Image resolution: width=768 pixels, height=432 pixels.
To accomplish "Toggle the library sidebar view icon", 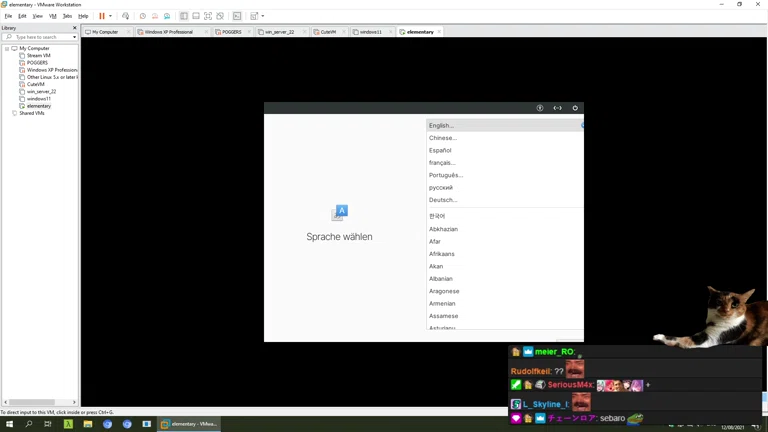I will [x=184, y=16].
